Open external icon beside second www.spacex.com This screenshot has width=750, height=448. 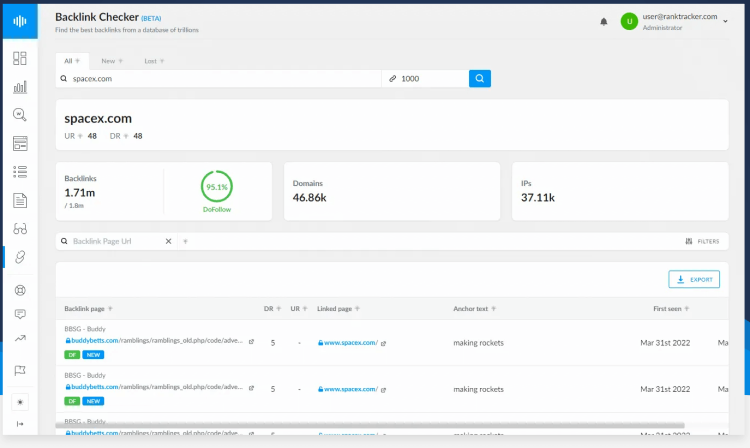tap(384, 390)
